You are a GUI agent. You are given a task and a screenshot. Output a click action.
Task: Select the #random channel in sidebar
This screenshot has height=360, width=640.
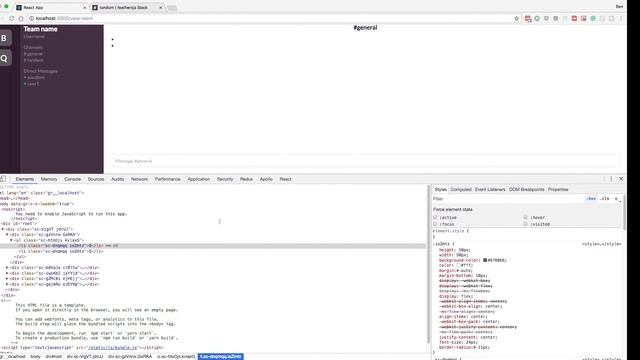[33, 60]
